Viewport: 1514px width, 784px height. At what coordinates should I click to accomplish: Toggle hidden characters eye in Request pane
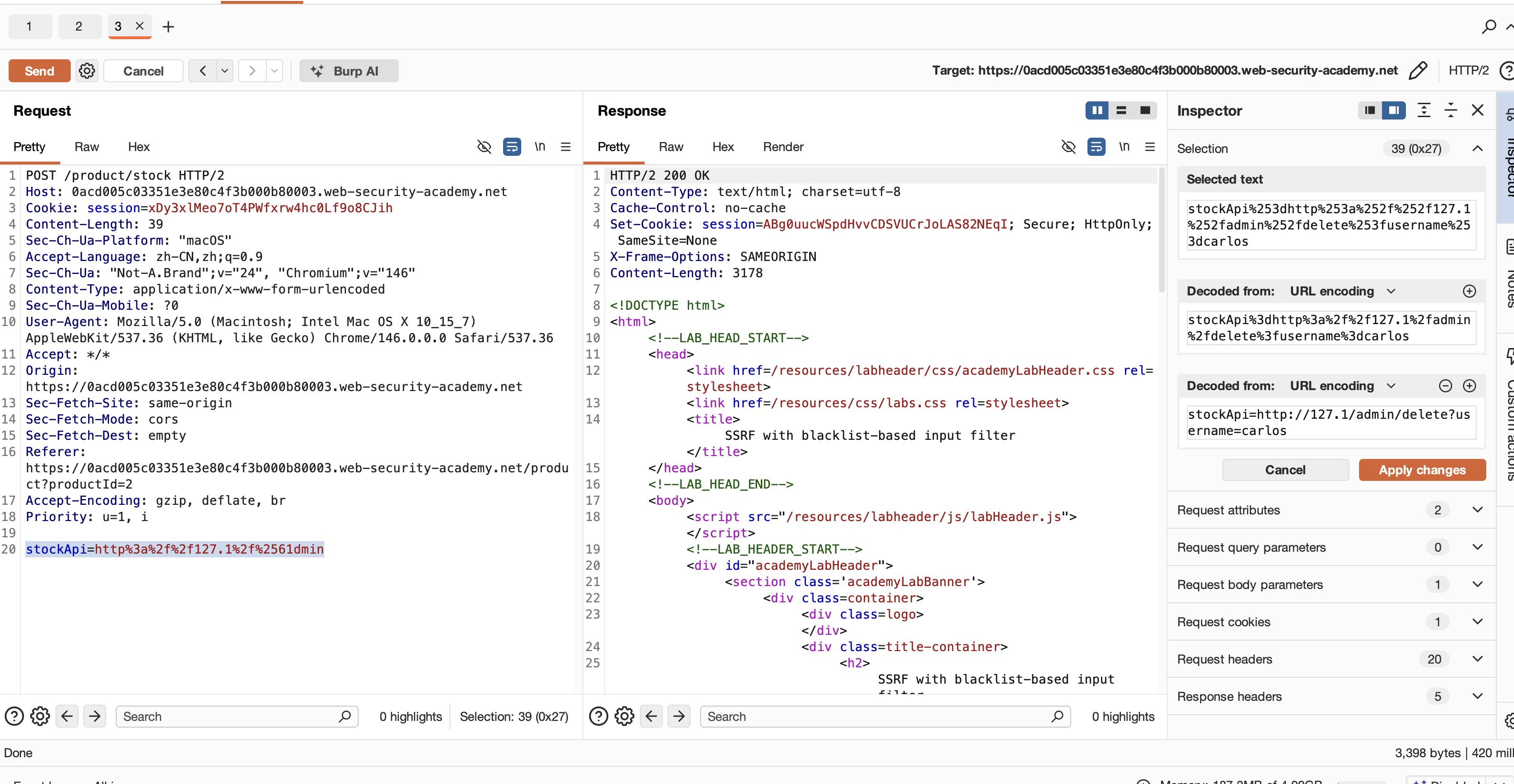tap(483, 147)
